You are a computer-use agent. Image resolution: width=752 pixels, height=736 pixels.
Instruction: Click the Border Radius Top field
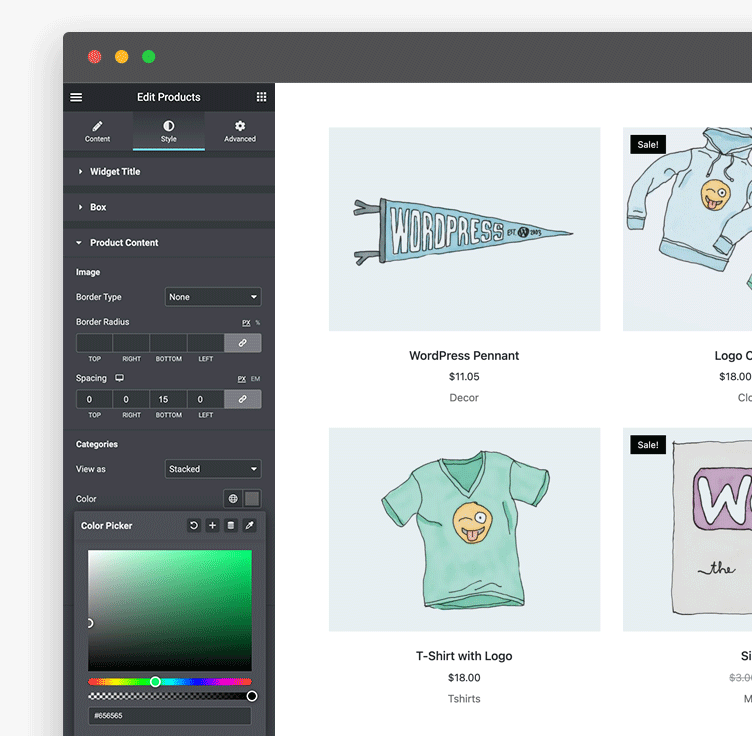94,343
